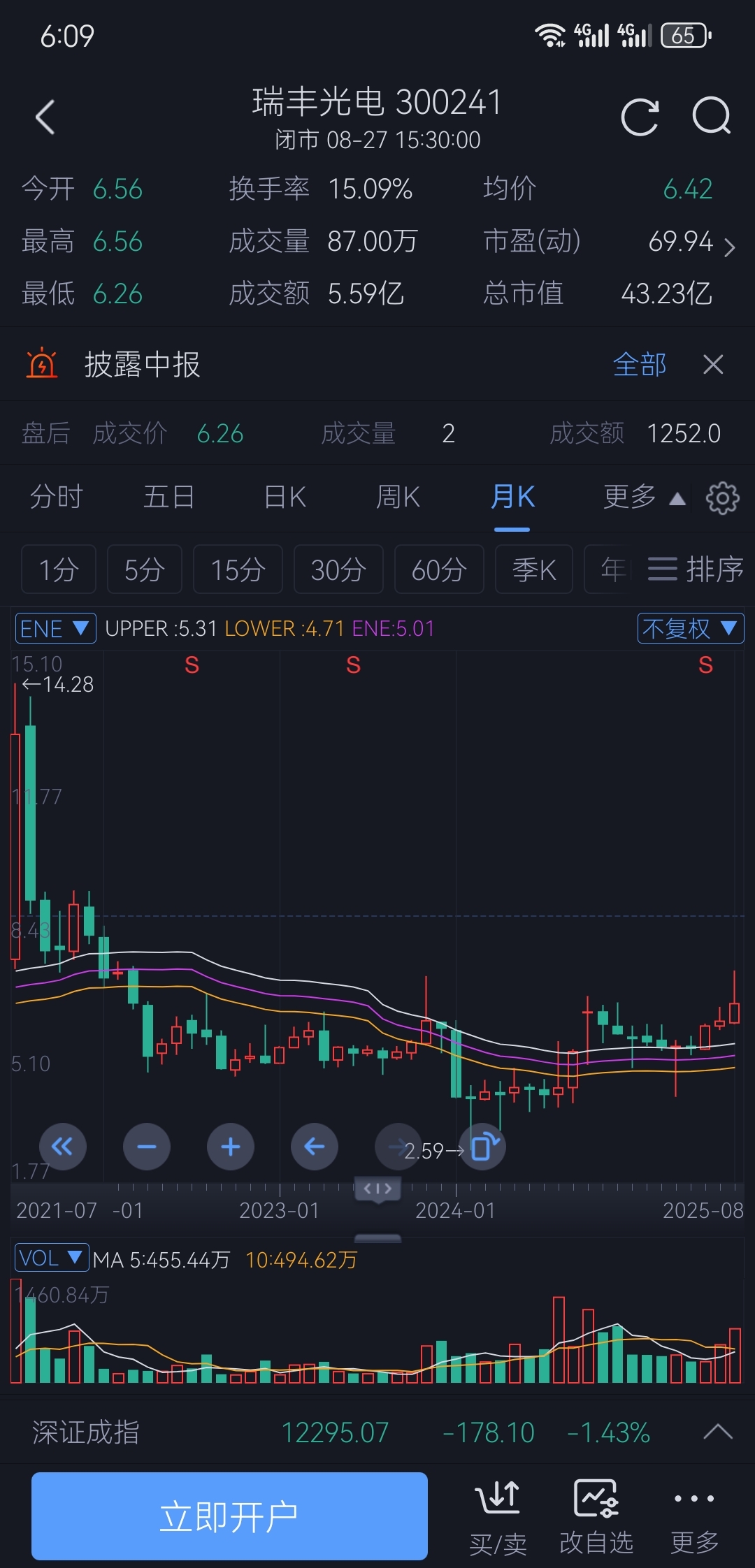Screen dimensions: 755x1568
Task: Select the 1分 period button
Action: click(x=59, y=569)
